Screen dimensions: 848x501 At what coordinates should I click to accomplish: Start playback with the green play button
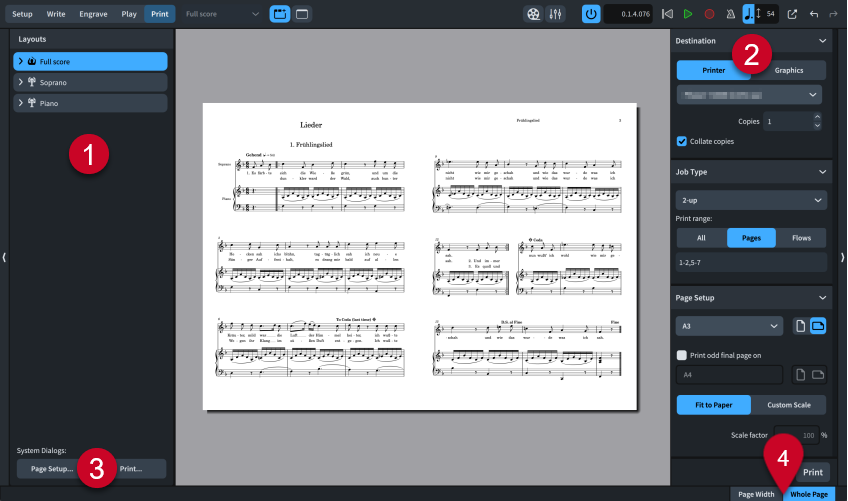pyautogui.click(x=688, y=14)
